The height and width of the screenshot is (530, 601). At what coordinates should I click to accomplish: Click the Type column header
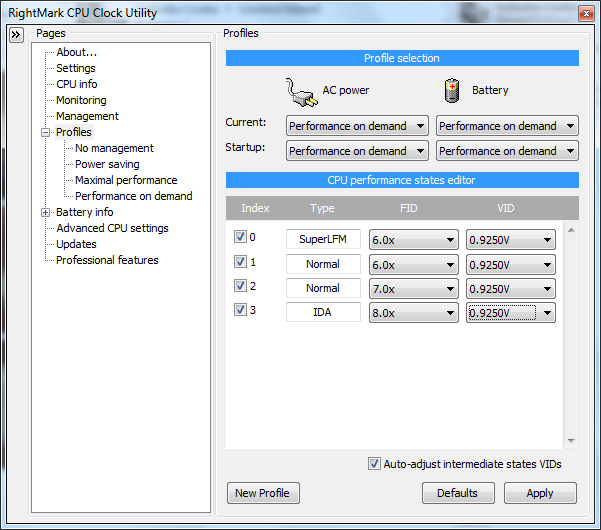(322, 208)
